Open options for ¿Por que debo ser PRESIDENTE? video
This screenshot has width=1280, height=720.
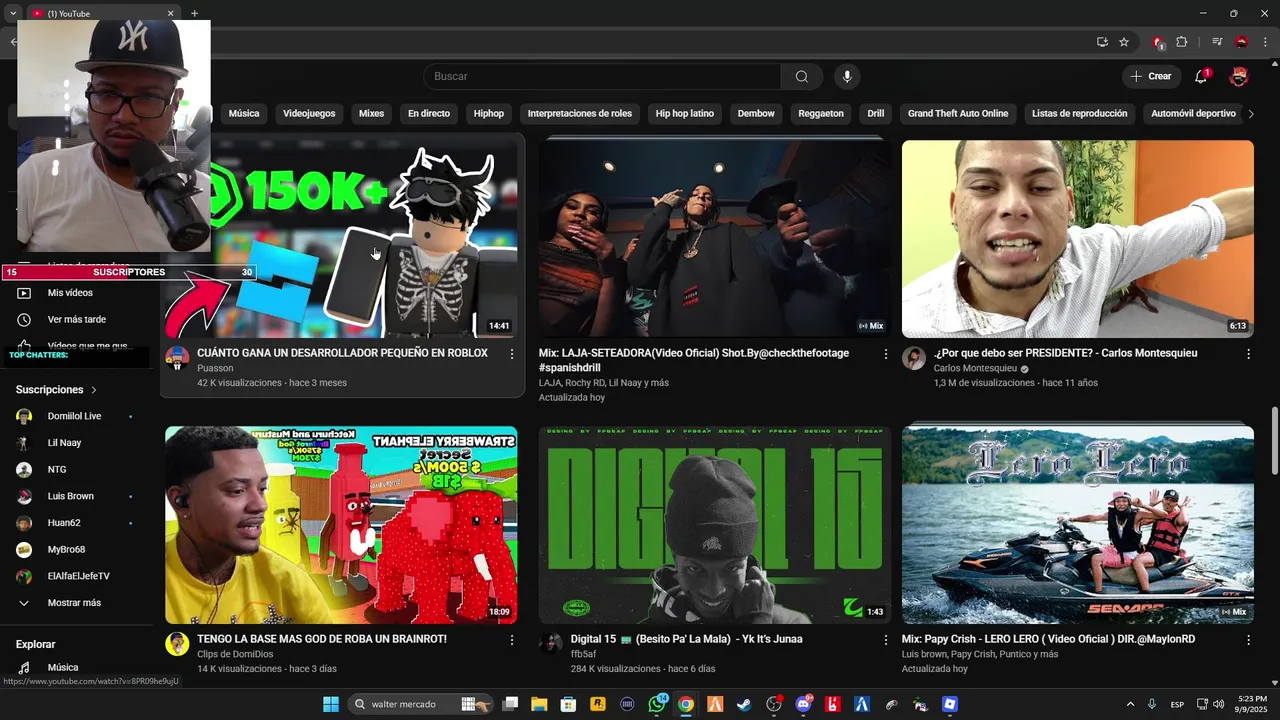click(1248, 354)
